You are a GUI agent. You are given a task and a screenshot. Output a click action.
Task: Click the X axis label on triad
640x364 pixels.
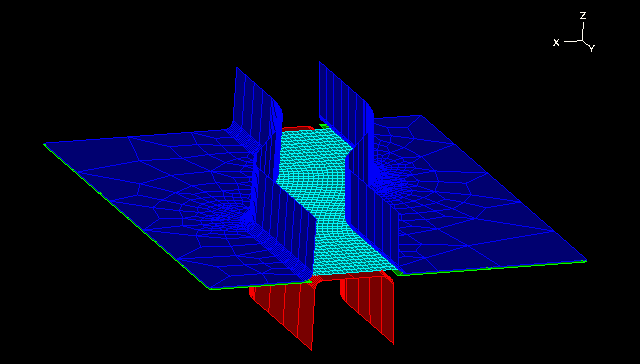pyautogui.click(x=556, y=42)
